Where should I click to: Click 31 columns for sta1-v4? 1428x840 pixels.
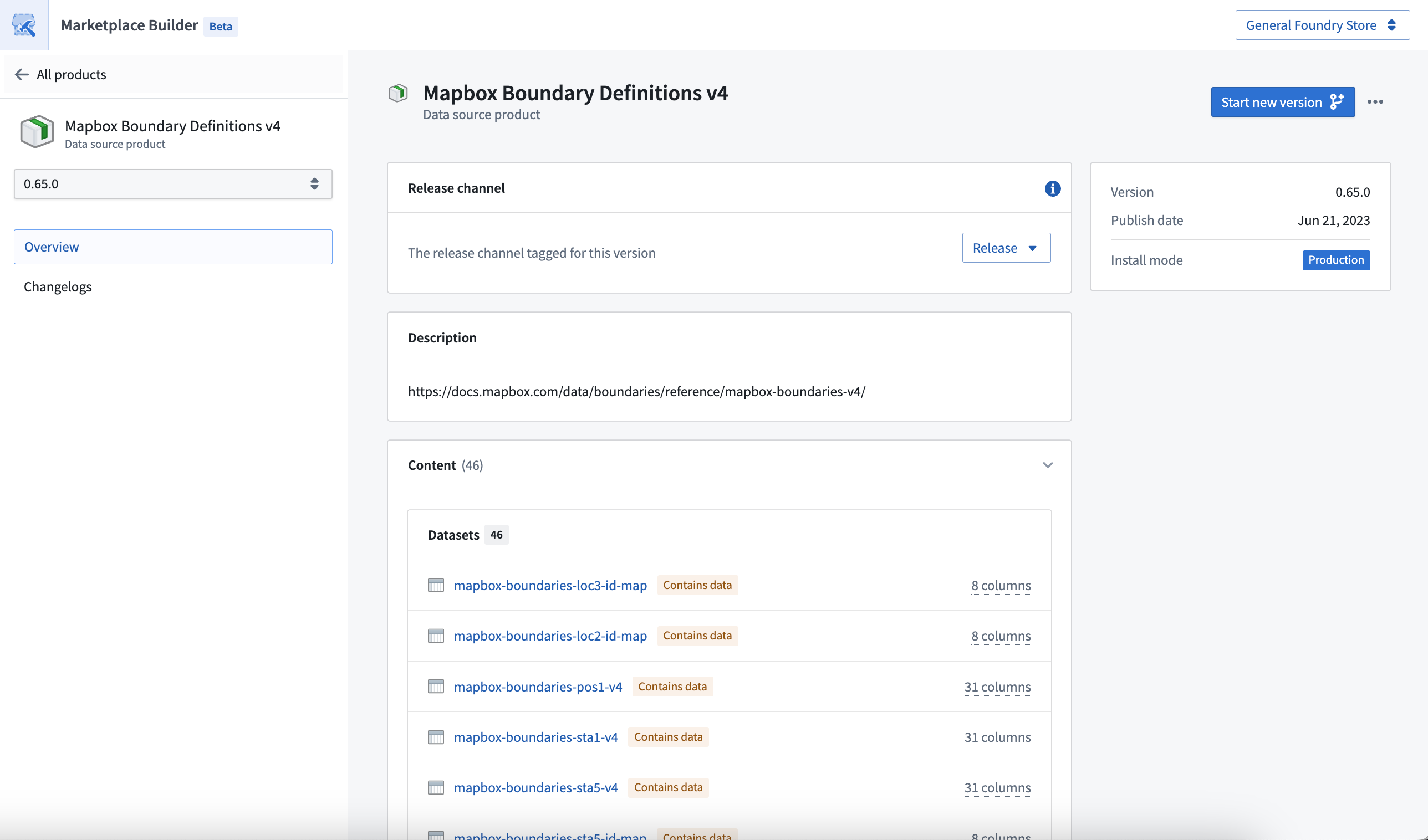997,737
